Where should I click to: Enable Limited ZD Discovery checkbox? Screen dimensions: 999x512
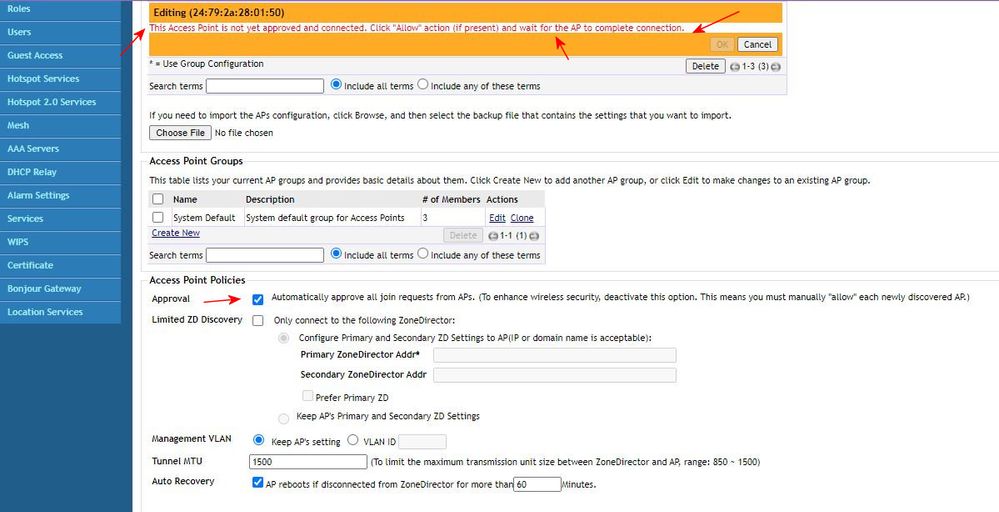coord(258,320)
